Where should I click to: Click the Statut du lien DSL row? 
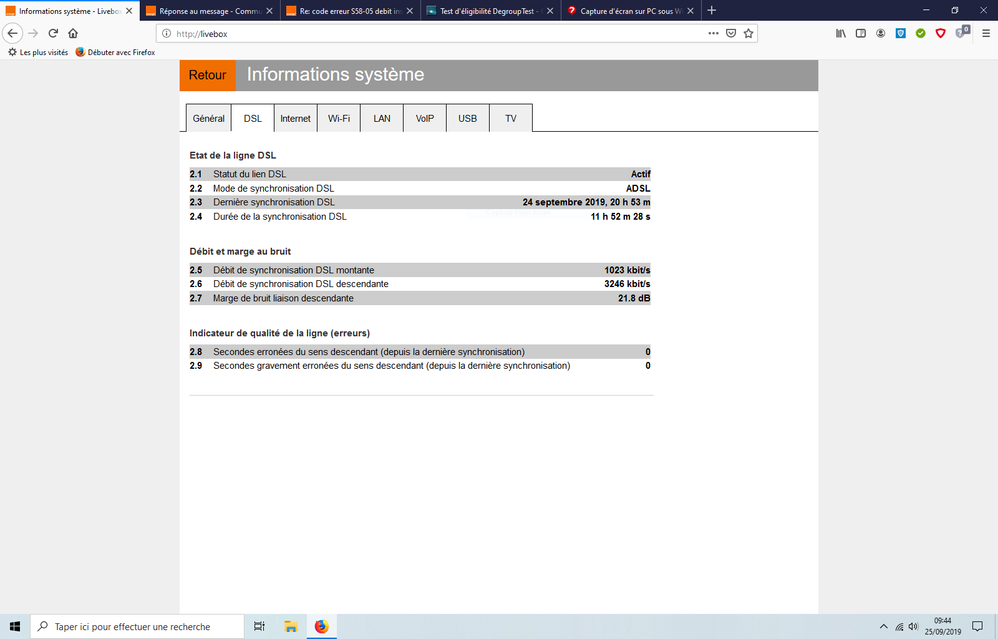420,174
